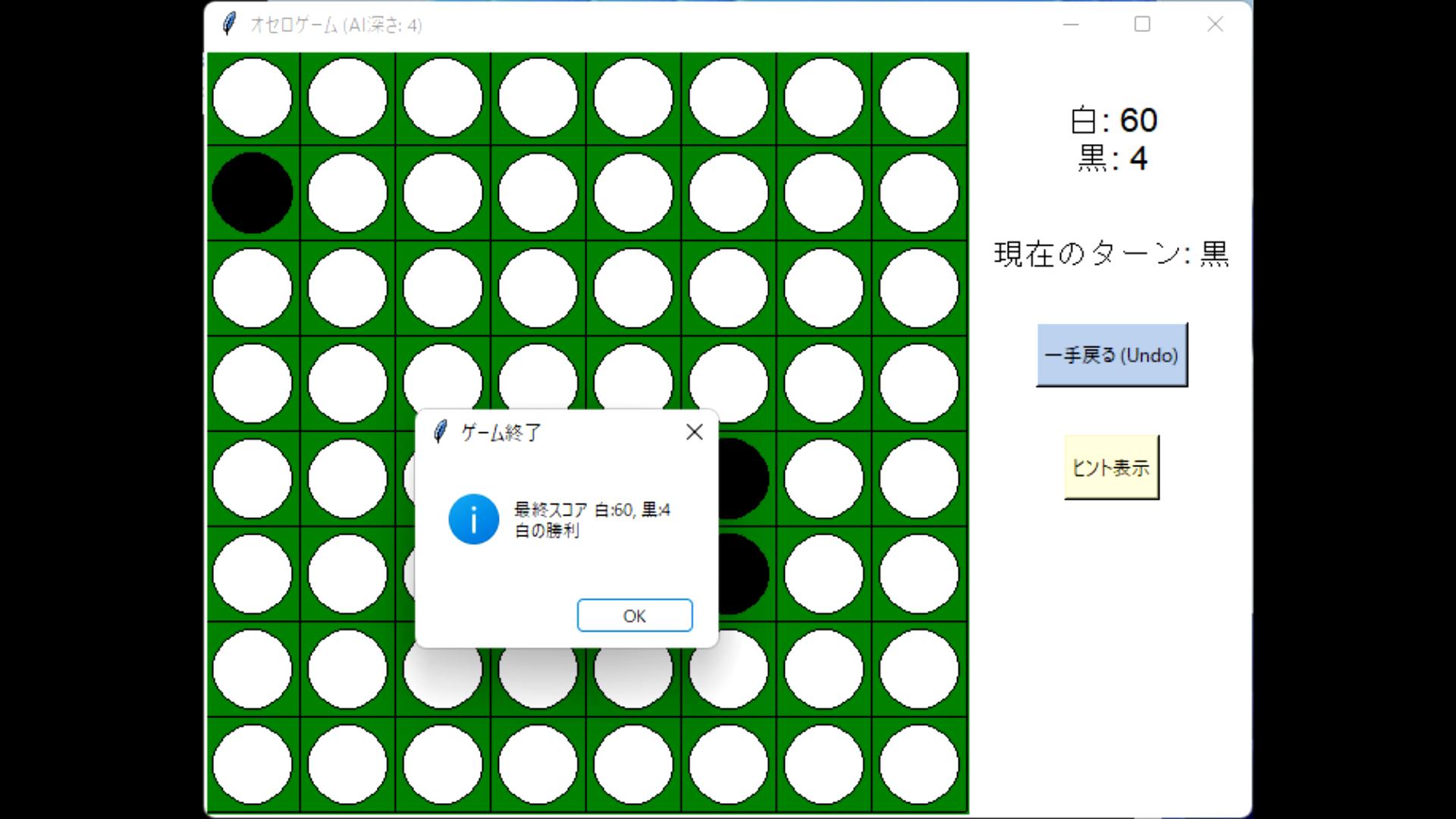Maximize the Othello game window
The width and height of the screenshot is (1456, 819).
click(1142, 24)
